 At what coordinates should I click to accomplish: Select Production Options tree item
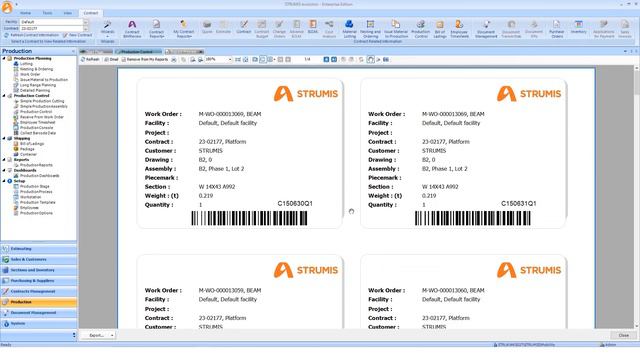(36, 213)
